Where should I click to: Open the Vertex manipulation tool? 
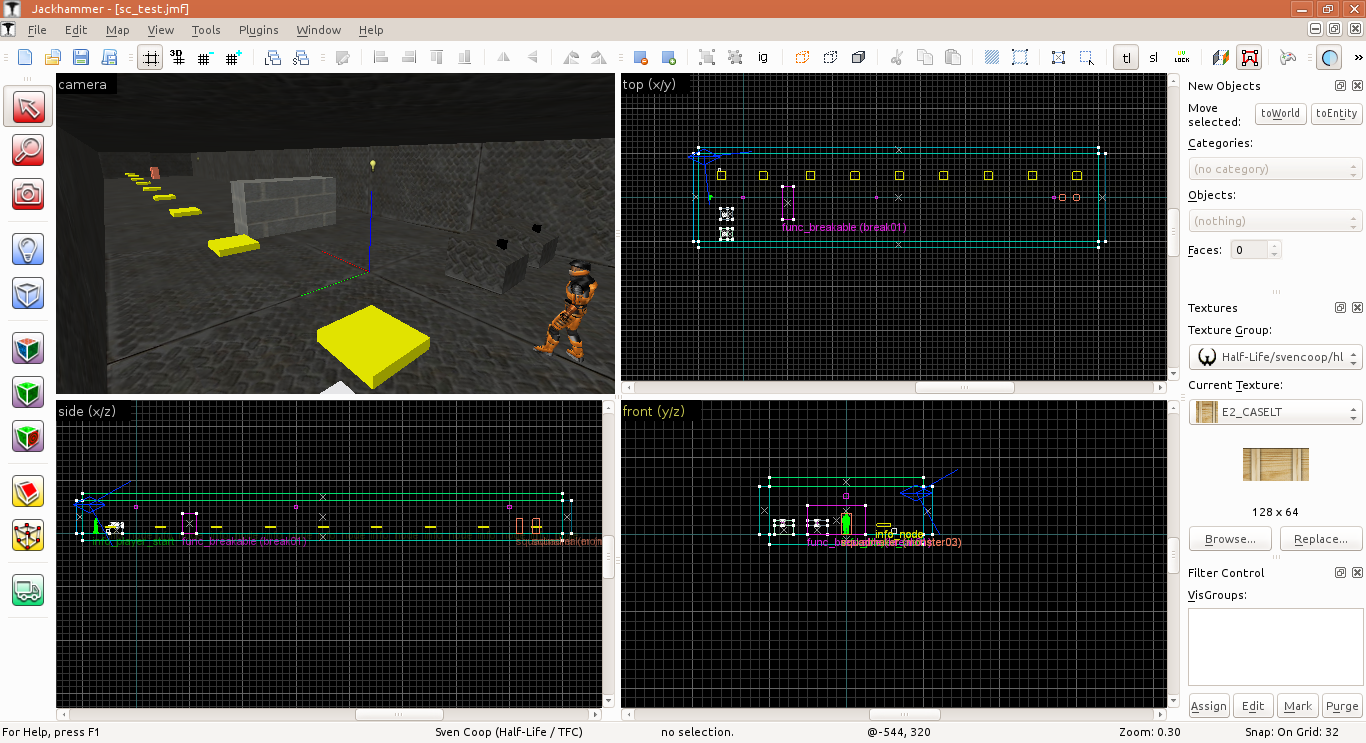tap(28, 535)
